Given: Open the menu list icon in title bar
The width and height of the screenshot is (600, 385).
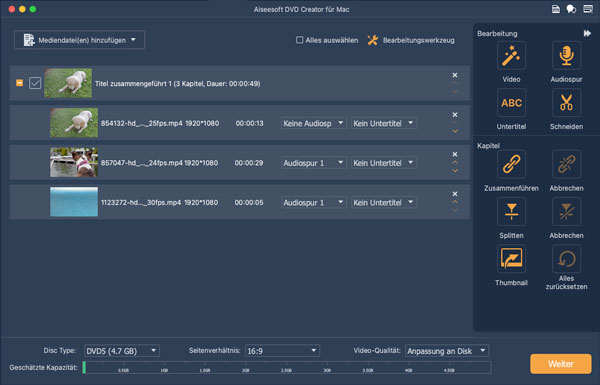Looking at the screenshot, I should pyautogui.click(x=588, y=9).
